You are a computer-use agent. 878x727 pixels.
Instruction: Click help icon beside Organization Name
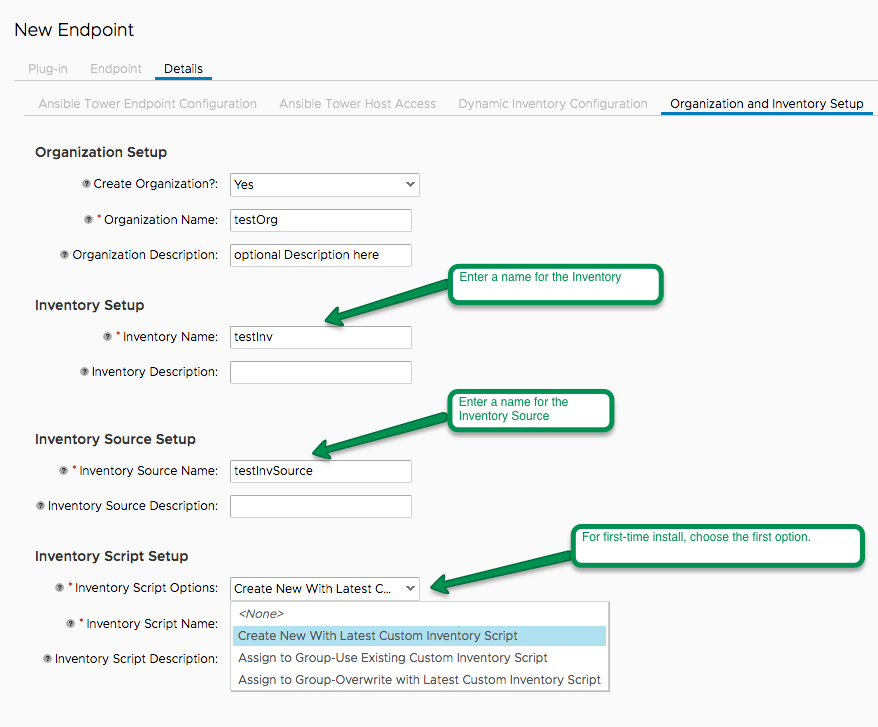pos(88,220)
